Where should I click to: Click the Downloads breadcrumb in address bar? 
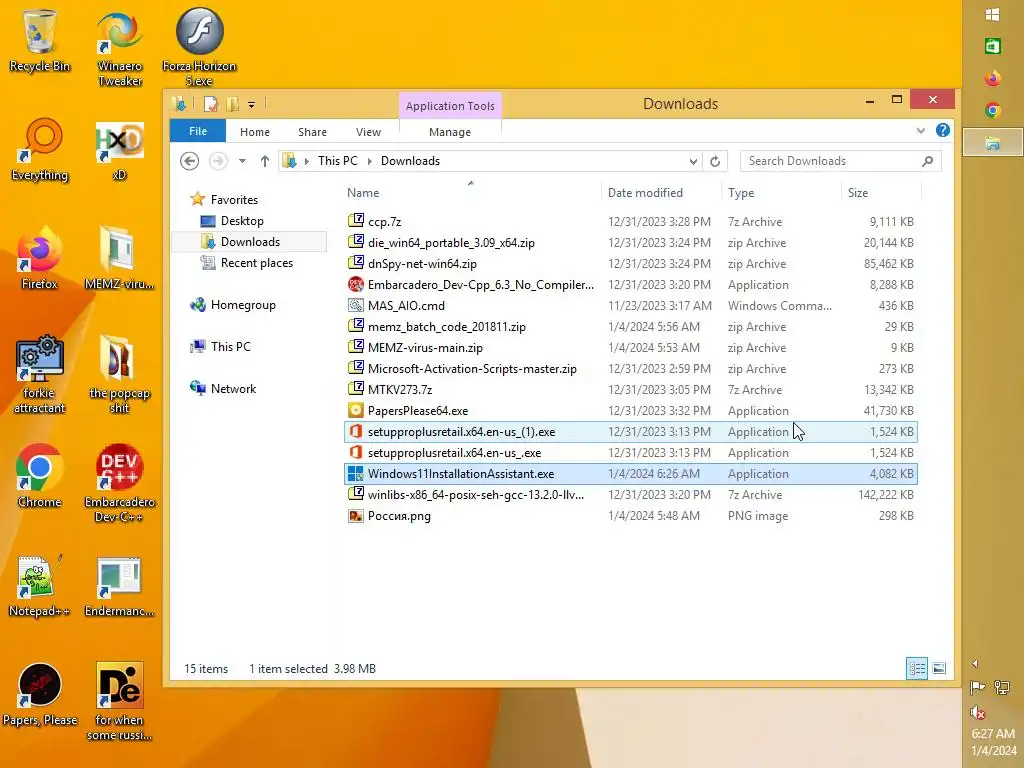tap(410, 161)
